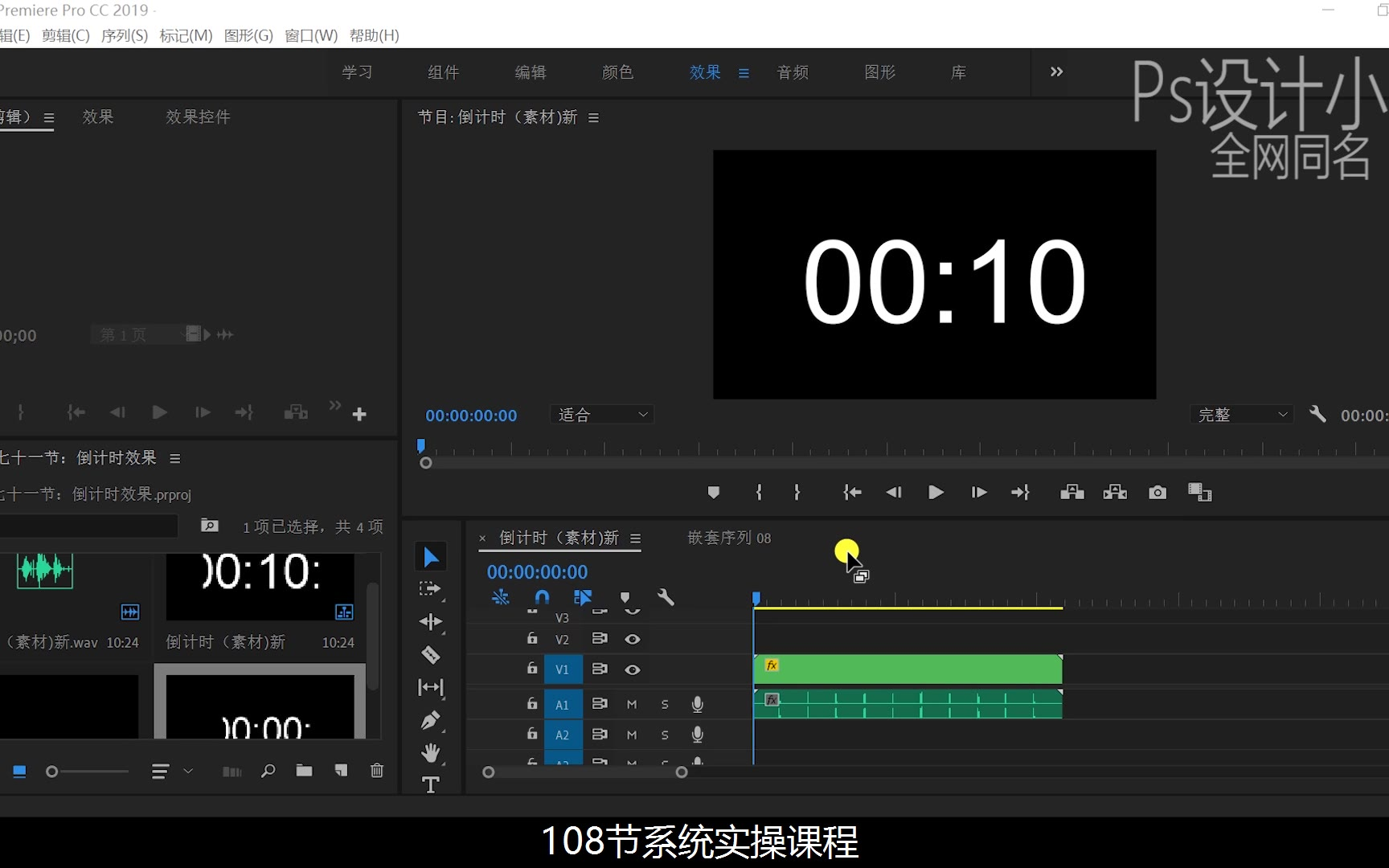Enable the timeline Snap magnet icon
1389x868 pixels.
click(542, 597)
